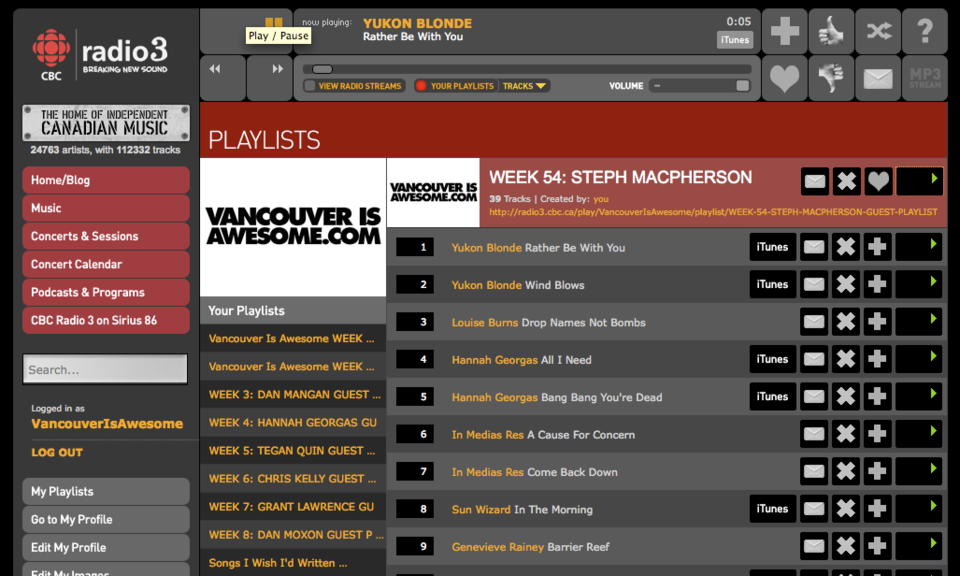Favorite current song with heart icon in player
This screenshot has height=576, width=960.
(x=784, y=78)
